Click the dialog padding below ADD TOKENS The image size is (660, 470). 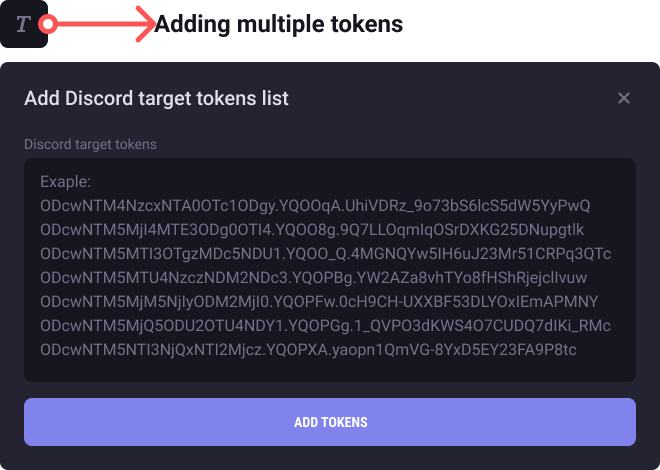coord(330,457)
